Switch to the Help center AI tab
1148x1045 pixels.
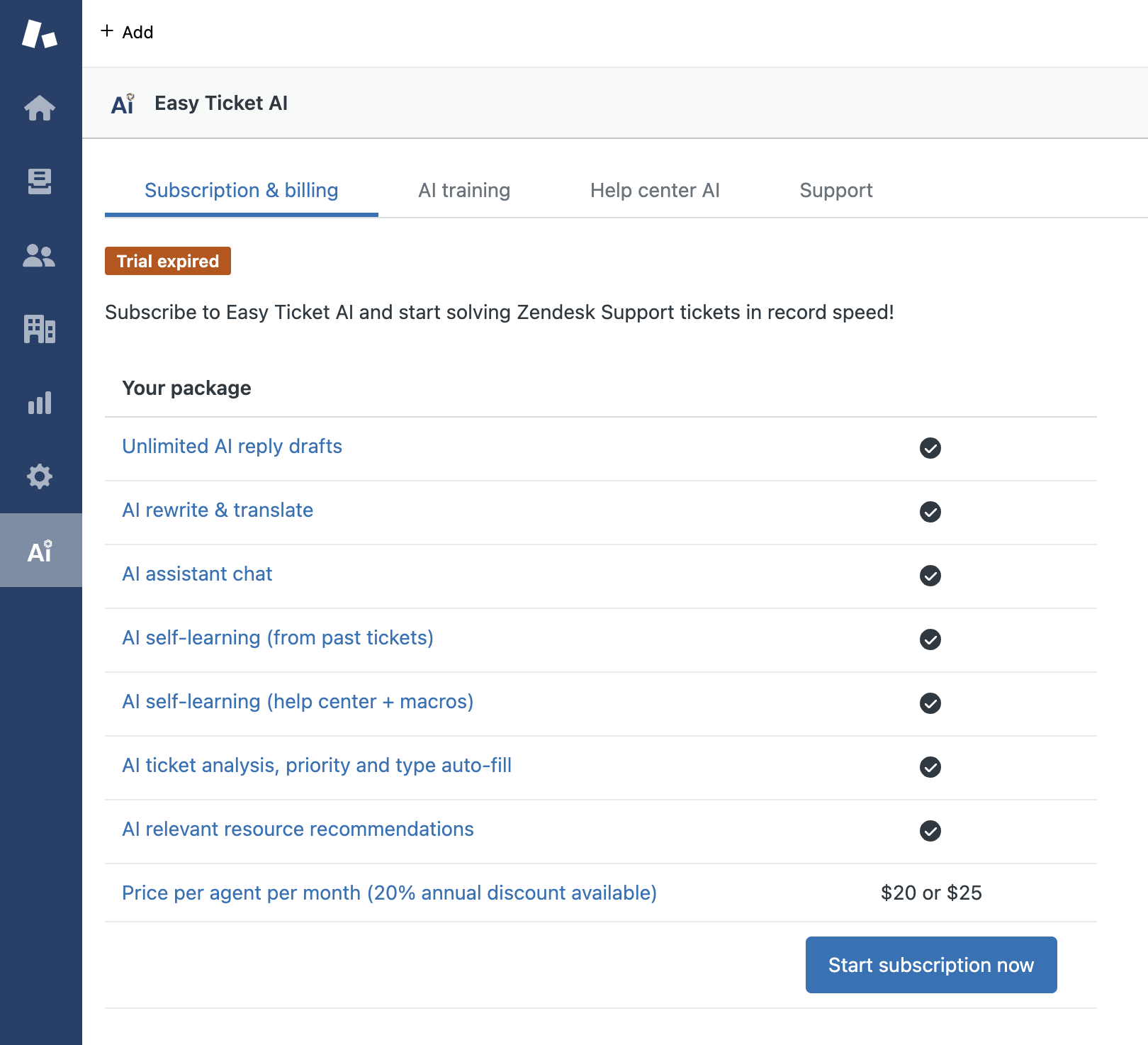[655, 190]
